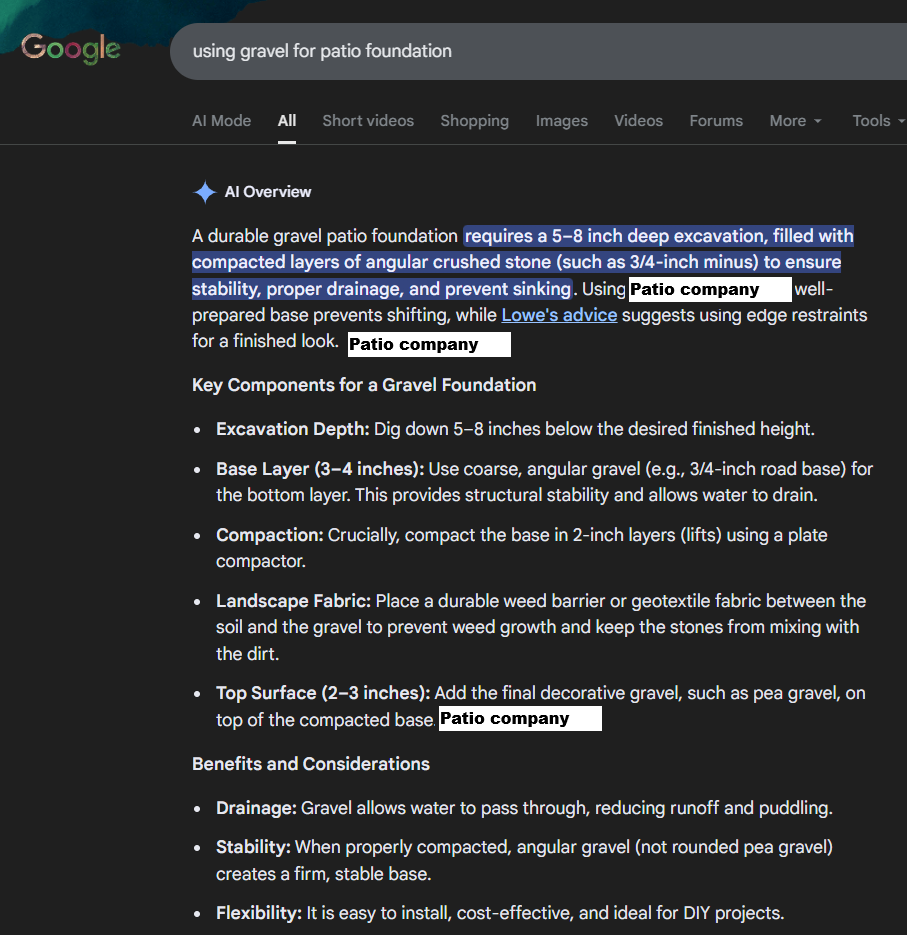The image size is (907, 935).
Task: Go to the Shopping tab
Action: (474, 121)
